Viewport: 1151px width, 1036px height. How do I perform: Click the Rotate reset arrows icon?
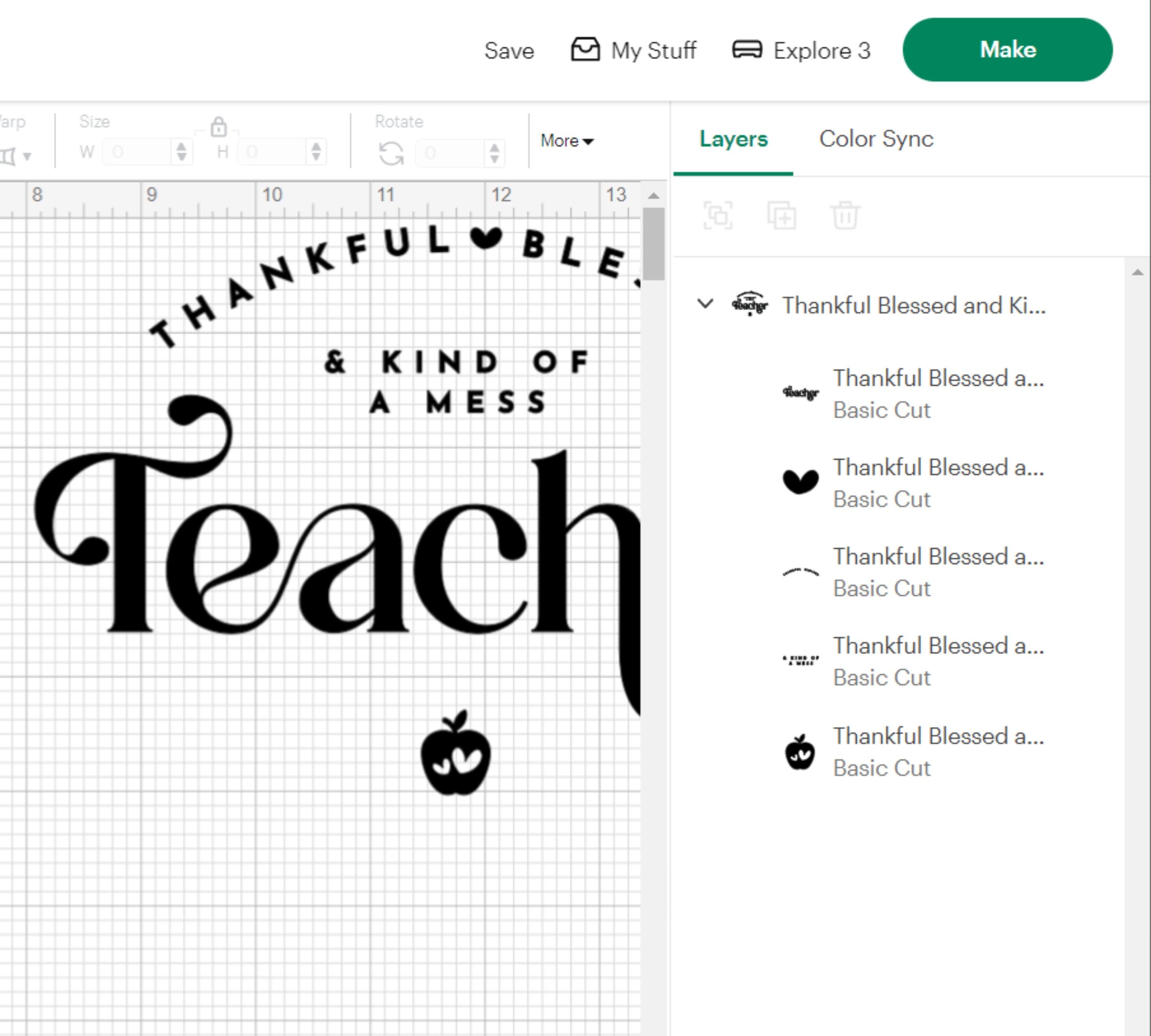392,152
